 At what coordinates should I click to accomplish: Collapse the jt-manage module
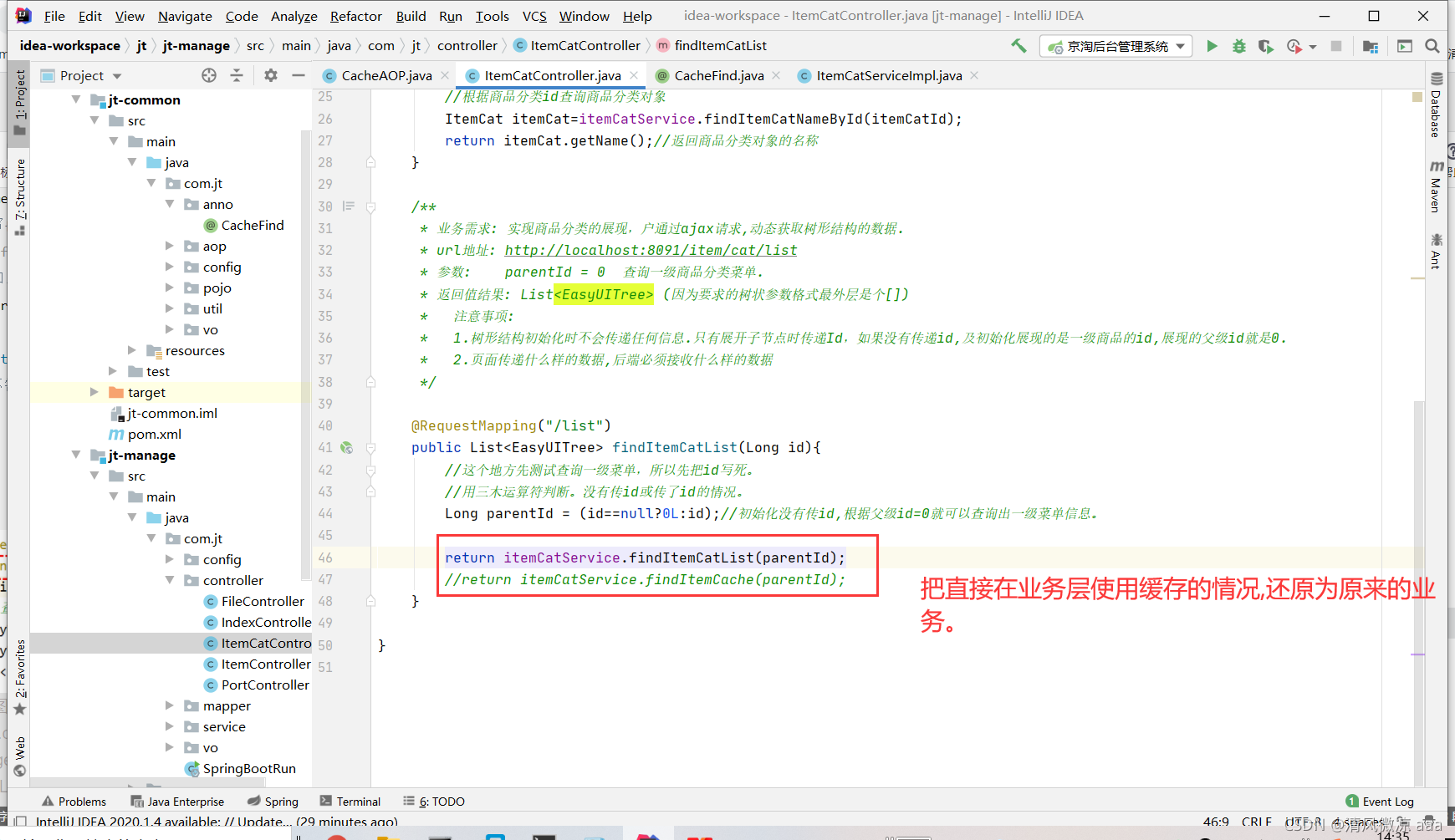[x=76, y=455]
